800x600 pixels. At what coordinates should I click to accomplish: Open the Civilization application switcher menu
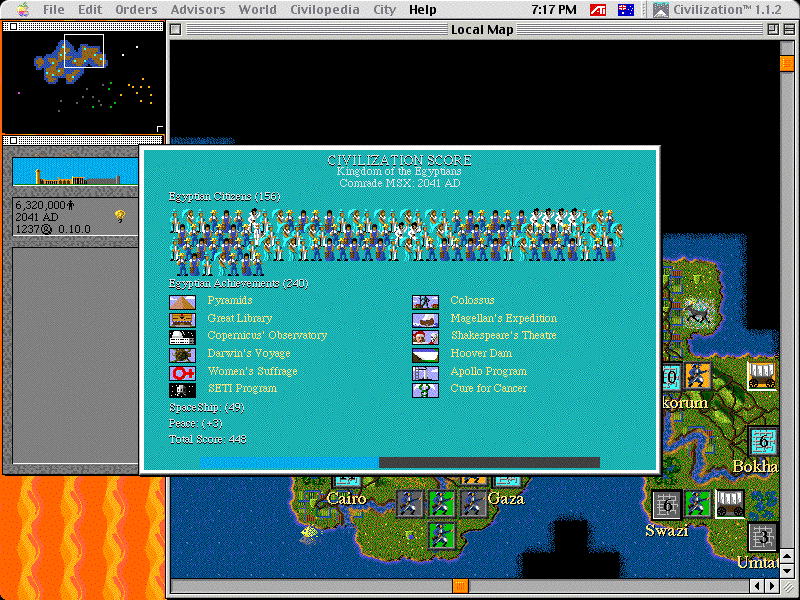(x=717, y=10)
